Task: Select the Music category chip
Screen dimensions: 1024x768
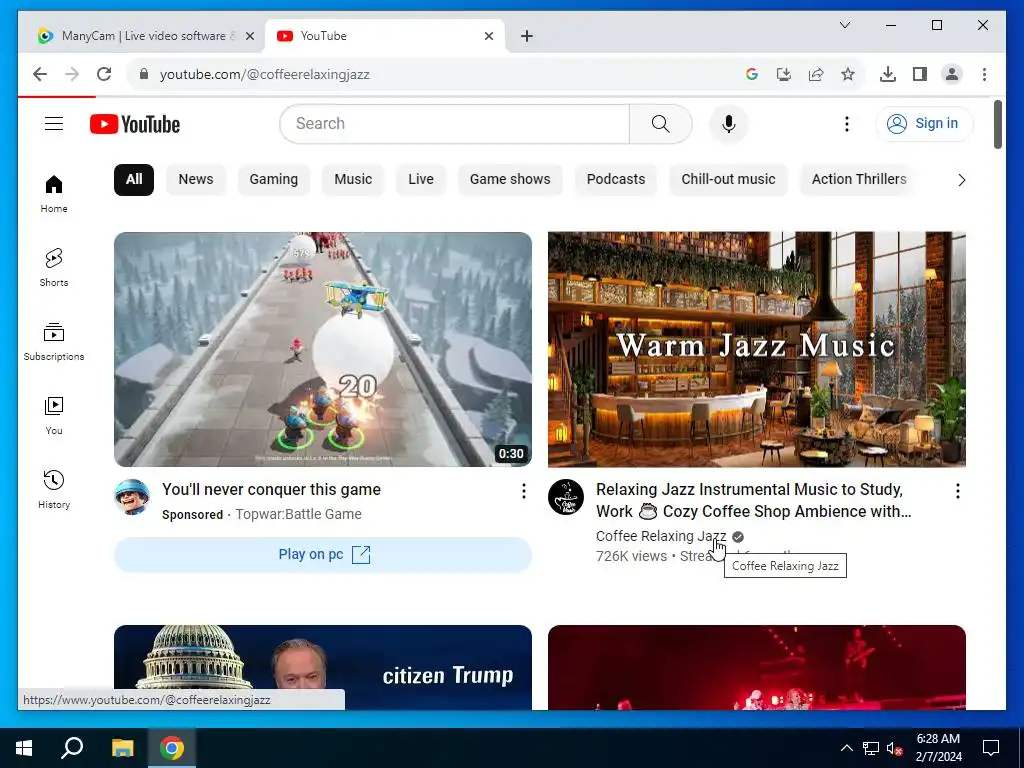Action: point(353,180)
